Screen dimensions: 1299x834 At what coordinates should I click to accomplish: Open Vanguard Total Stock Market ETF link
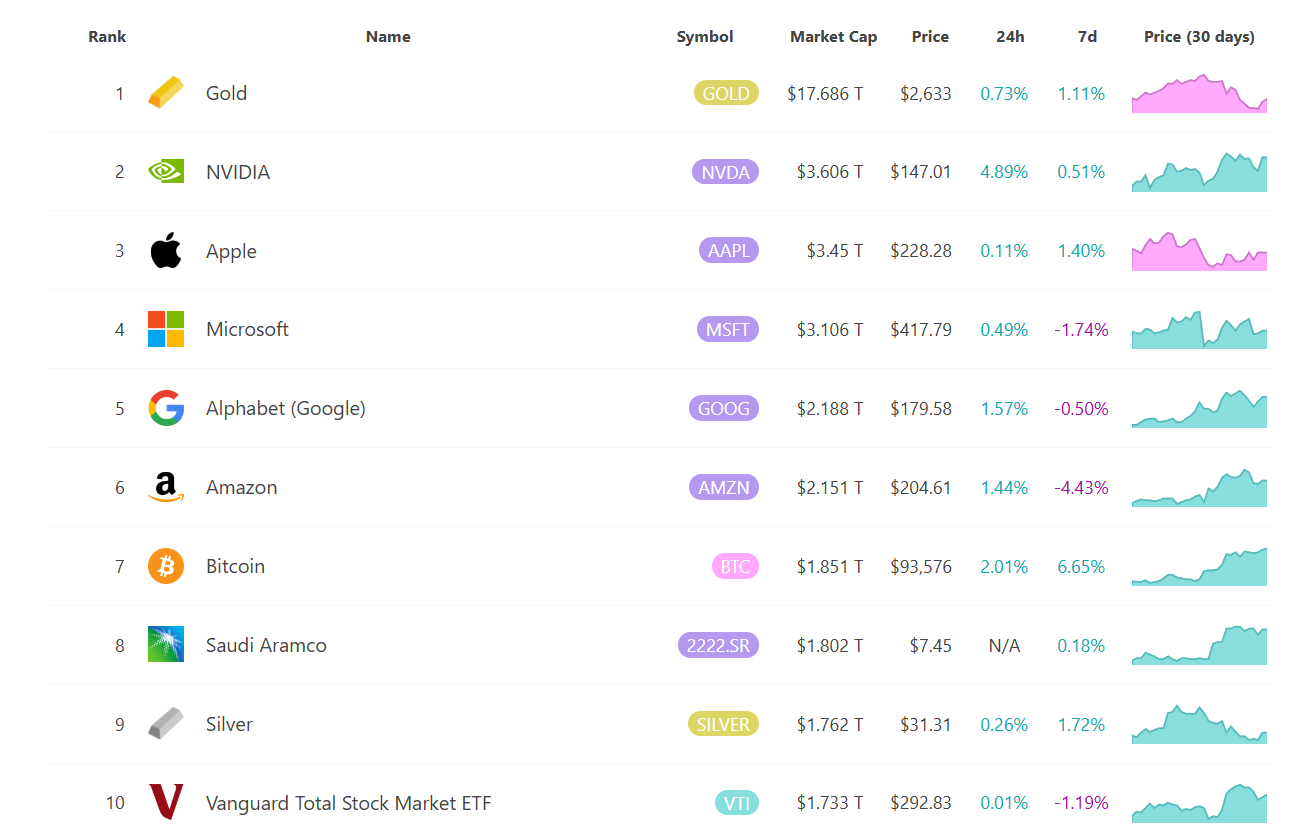point(349,803)
